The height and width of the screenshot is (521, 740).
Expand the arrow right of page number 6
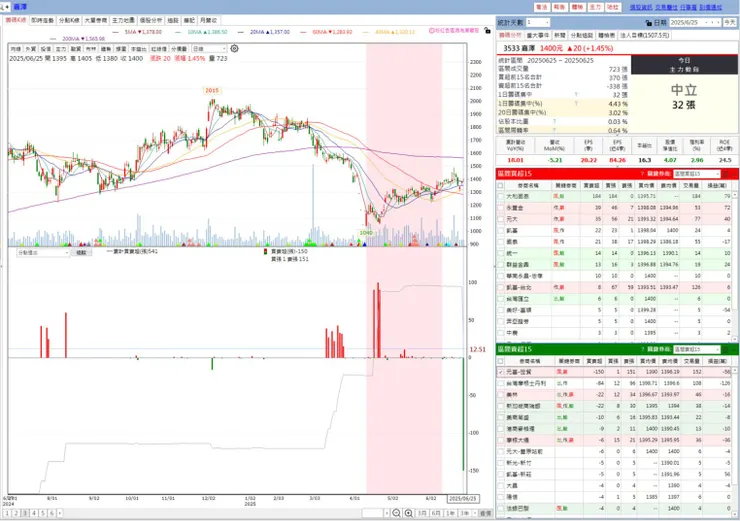click(59, 513)
